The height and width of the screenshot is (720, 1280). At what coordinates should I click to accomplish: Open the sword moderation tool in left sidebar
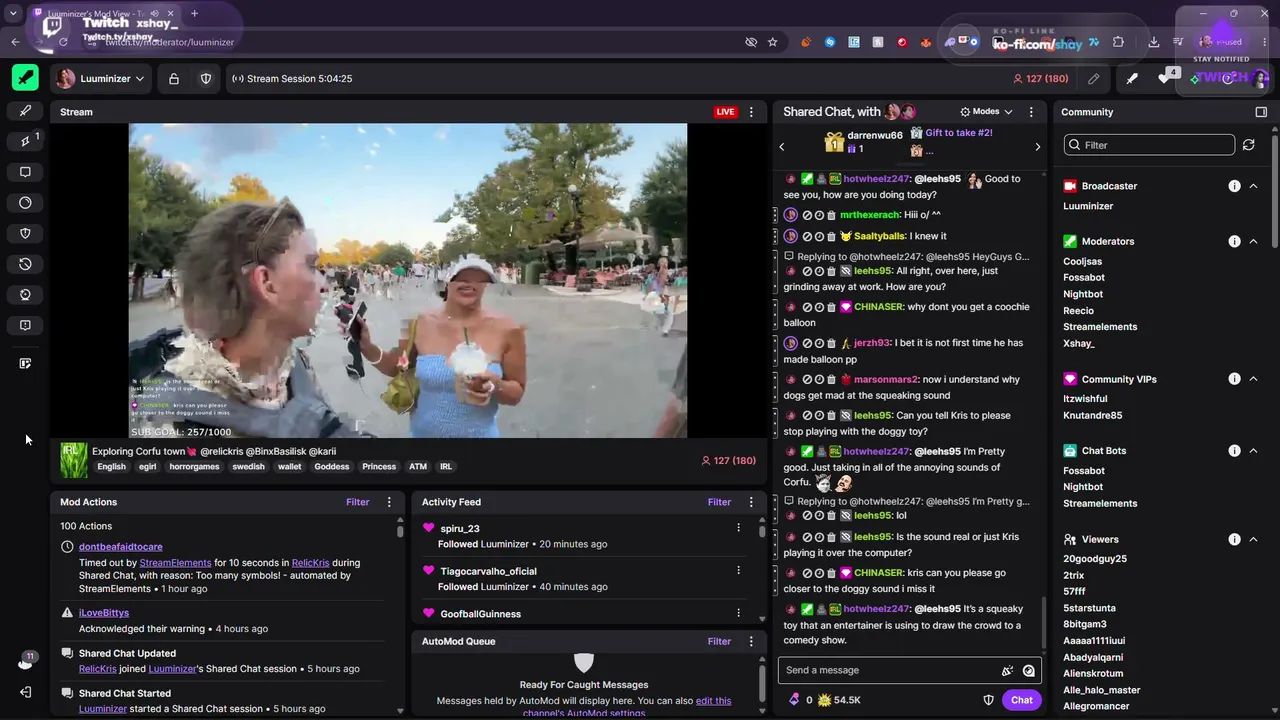(25, 111)
